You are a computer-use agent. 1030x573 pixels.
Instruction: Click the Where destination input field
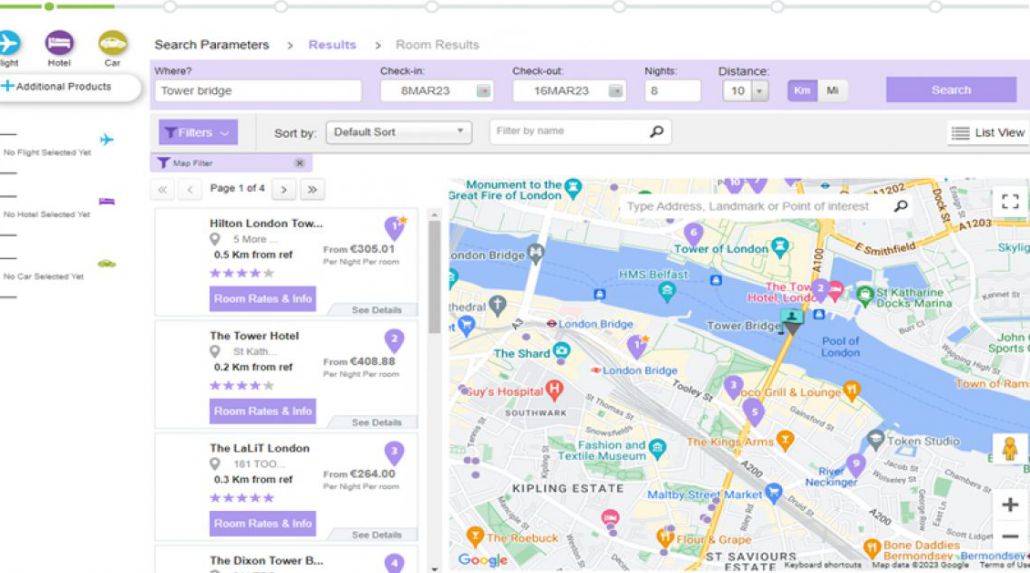click(257, 91)
